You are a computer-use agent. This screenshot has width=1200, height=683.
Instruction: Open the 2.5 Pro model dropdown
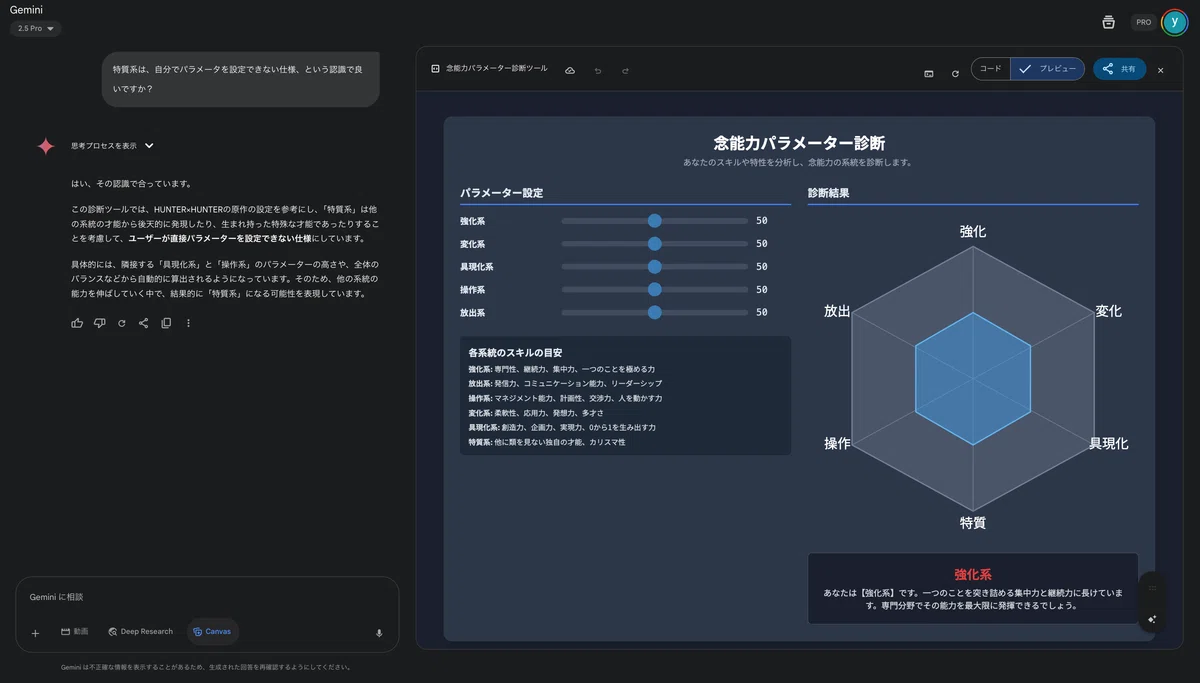pyautogui.click(x=36, y=28)
